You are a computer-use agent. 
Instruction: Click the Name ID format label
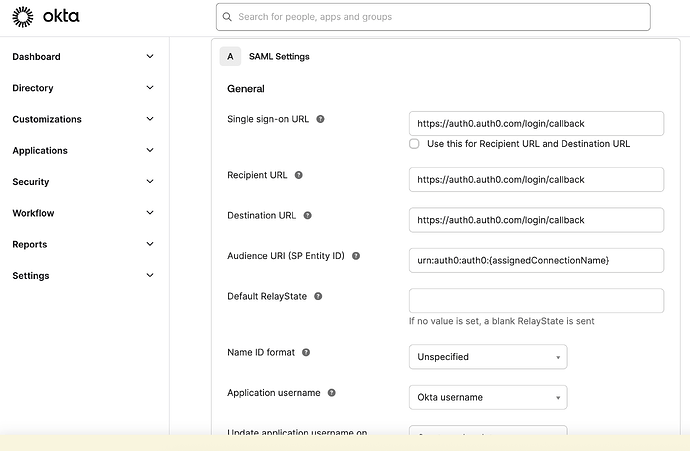click(x=261, y=352)
